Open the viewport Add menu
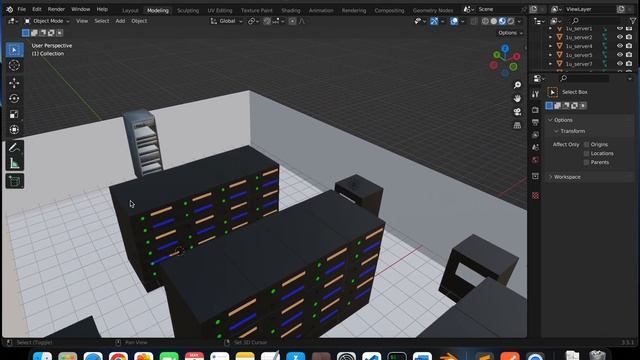Screen dimensions: 640x360 [x=120, y=21]
